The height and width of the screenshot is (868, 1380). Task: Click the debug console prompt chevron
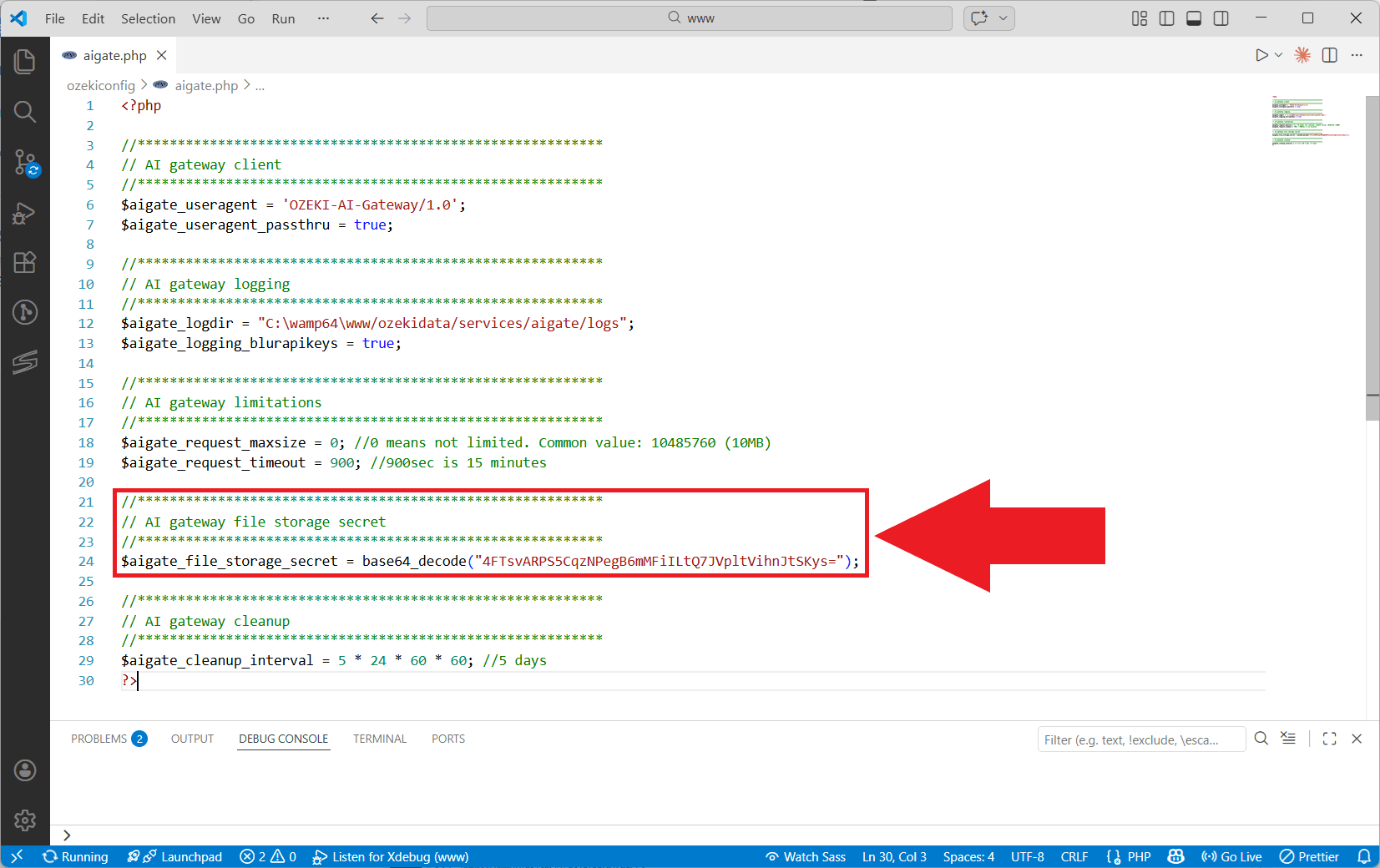coord(67,835)
